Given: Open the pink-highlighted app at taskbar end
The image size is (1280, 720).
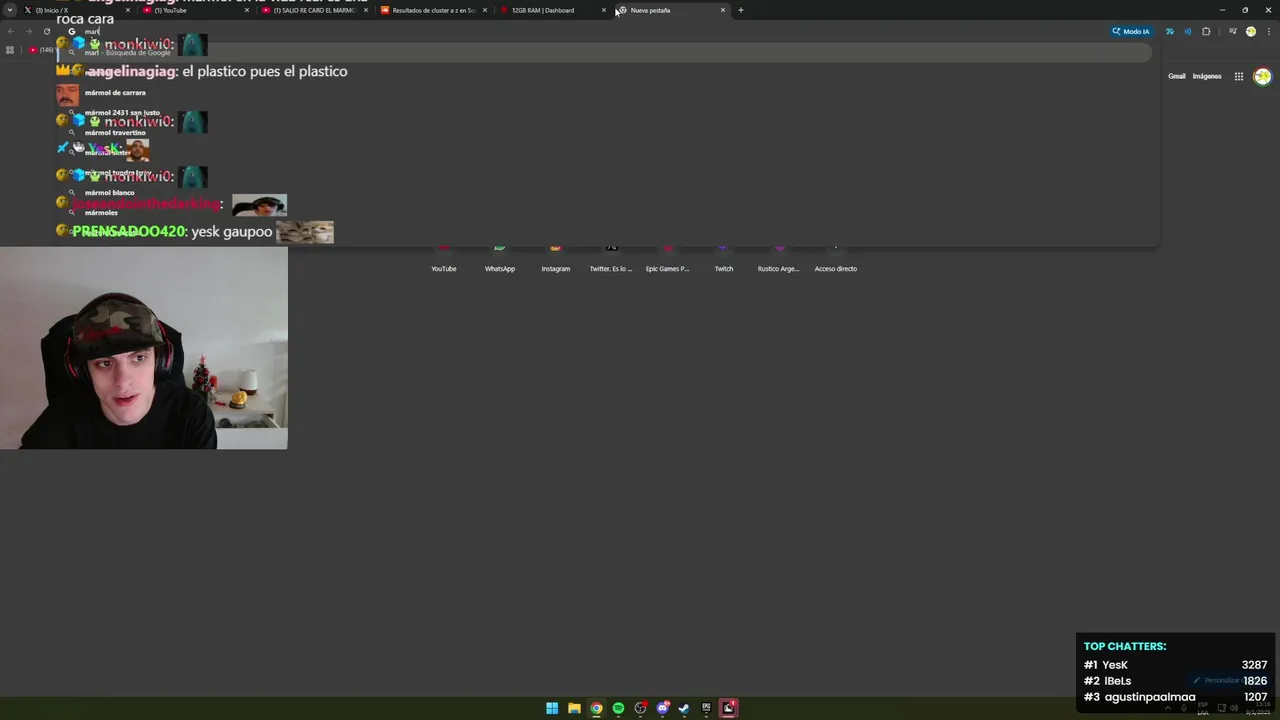Looking at the screenshot, I should coord(728,708).
